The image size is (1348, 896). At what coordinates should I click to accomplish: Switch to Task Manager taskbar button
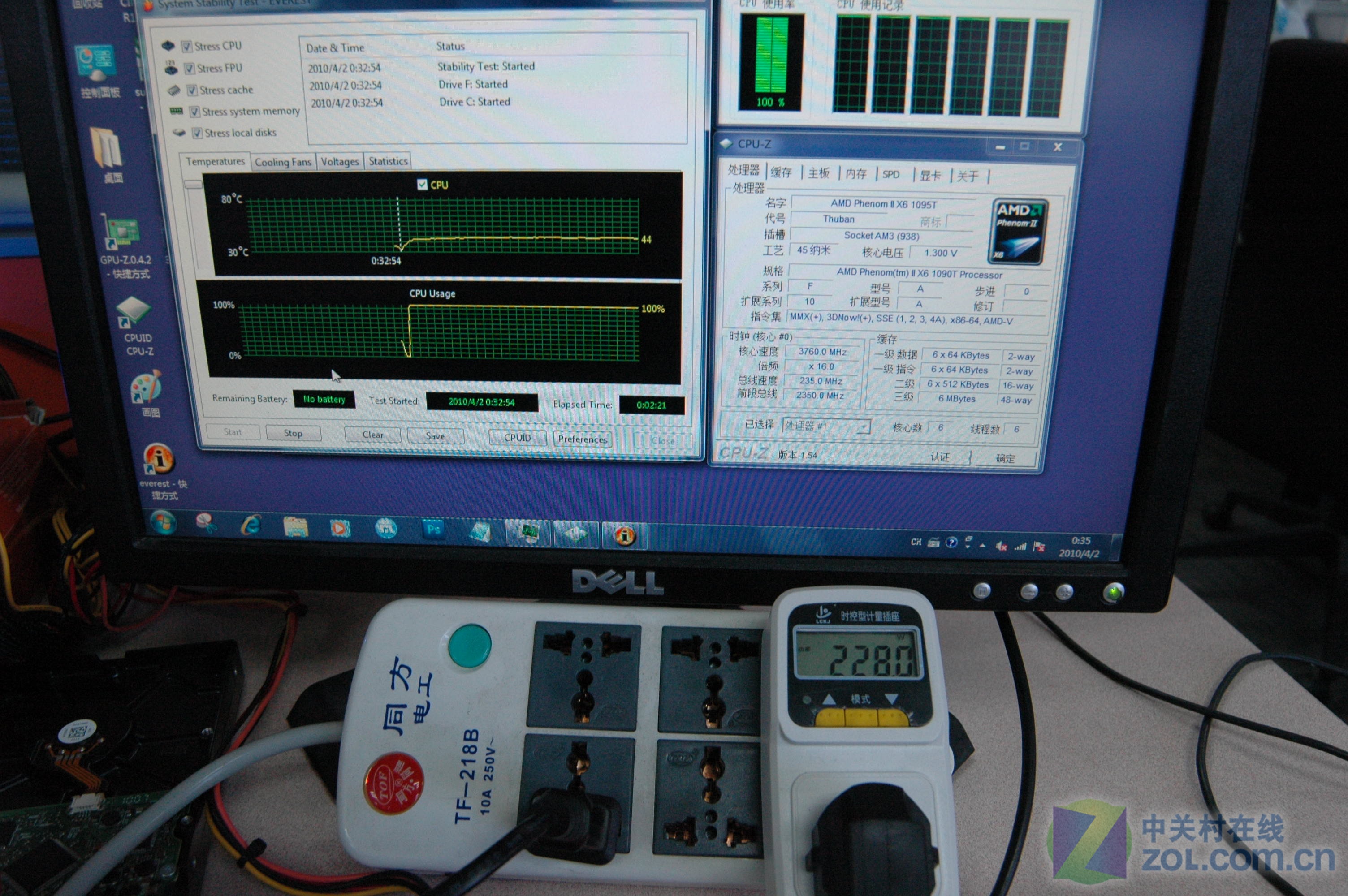click(x=528, y=534)
